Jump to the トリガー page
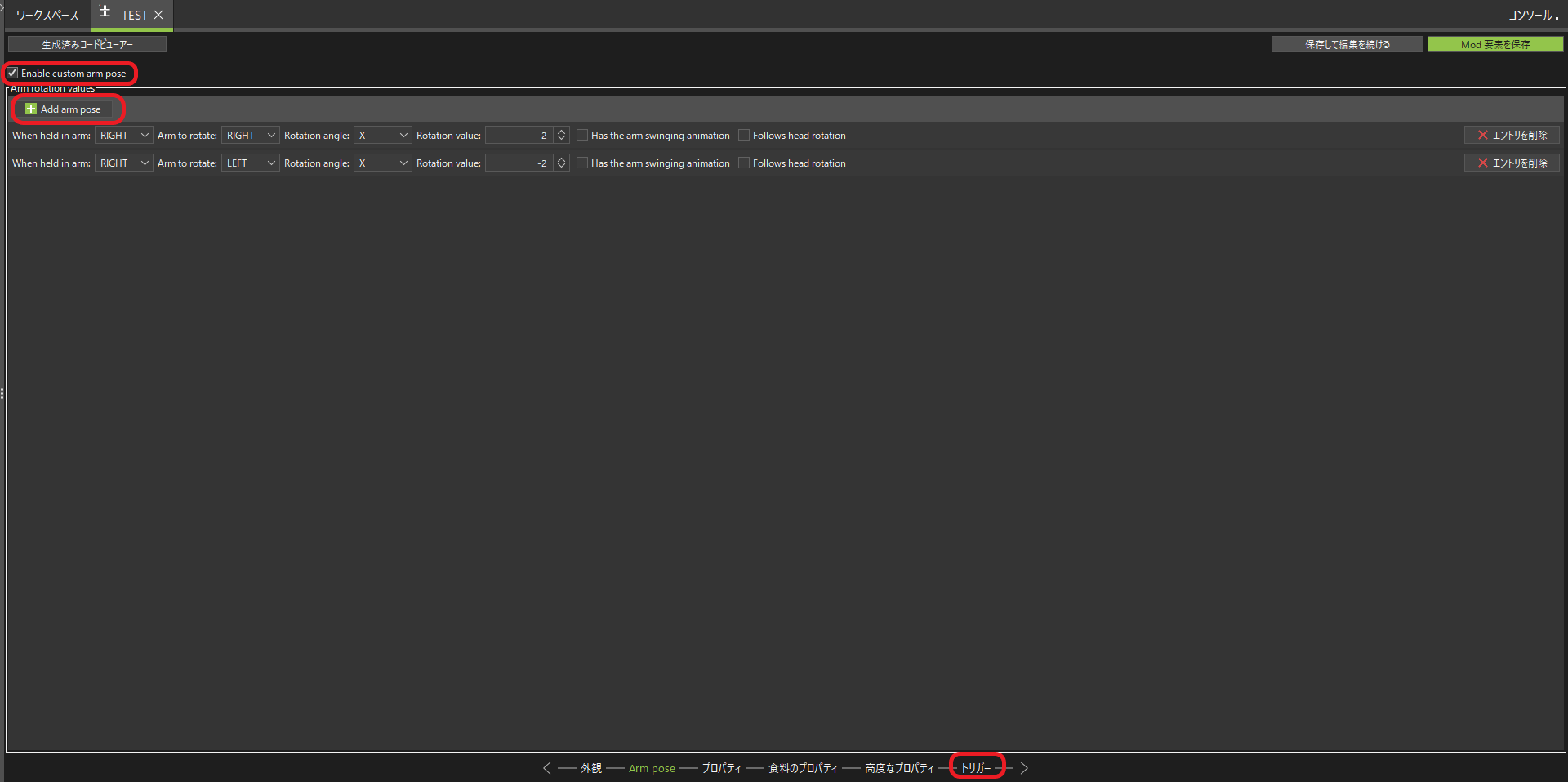This screenshot has height=782, width=1568. [976, 768]
